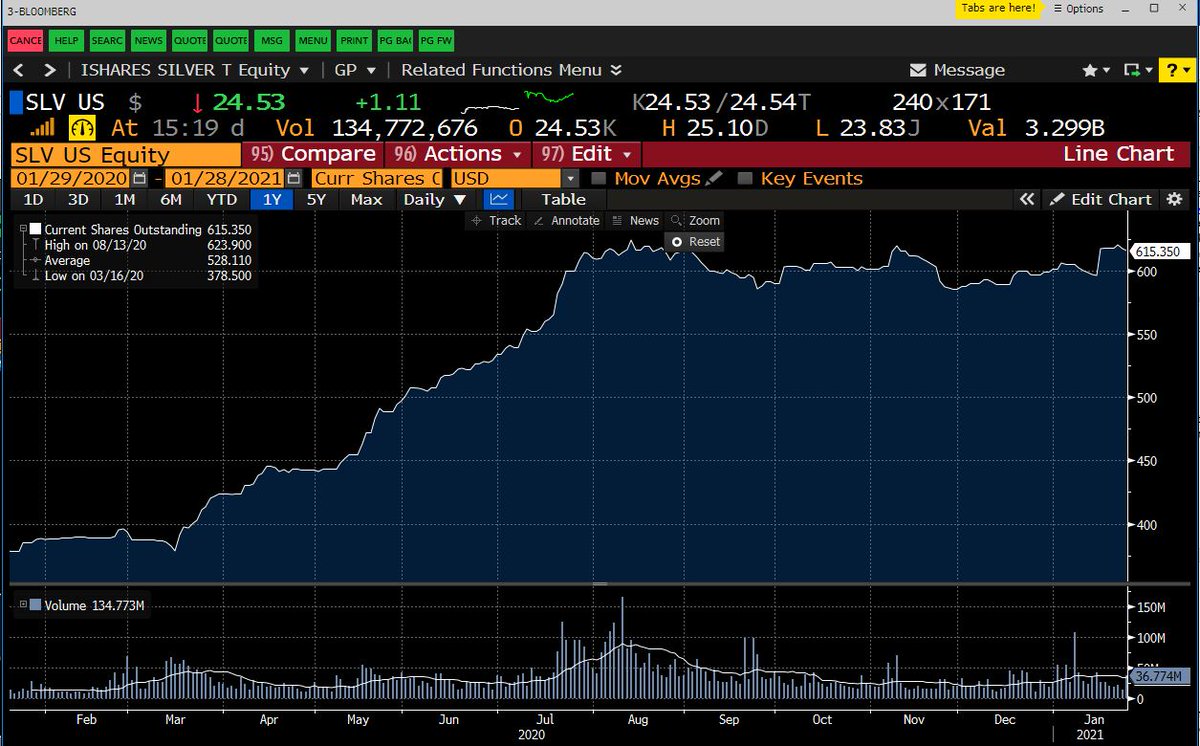Viewport: 1200px width, 746px height.
Task: Click the yellow gauge icon
Action: [x=81, y=128]
